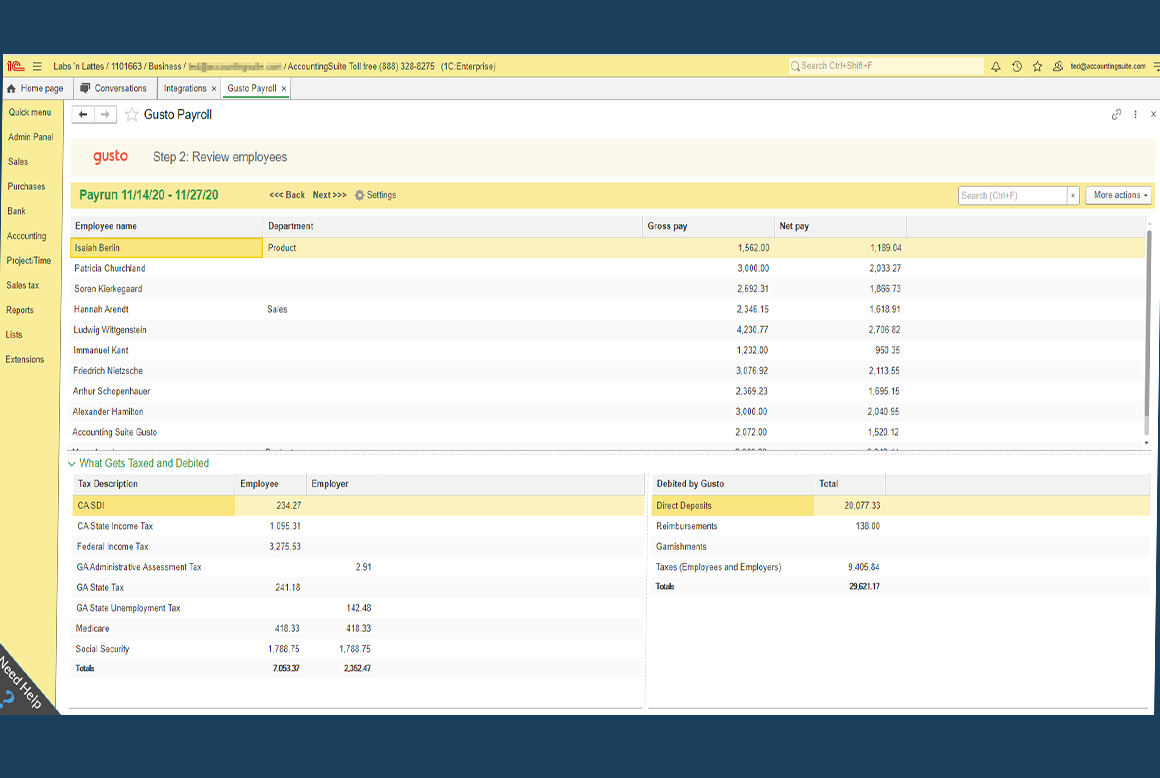Screen dimensions: 1160x778
Task: Sort by Gross pay column
Action: pos(708,226)
